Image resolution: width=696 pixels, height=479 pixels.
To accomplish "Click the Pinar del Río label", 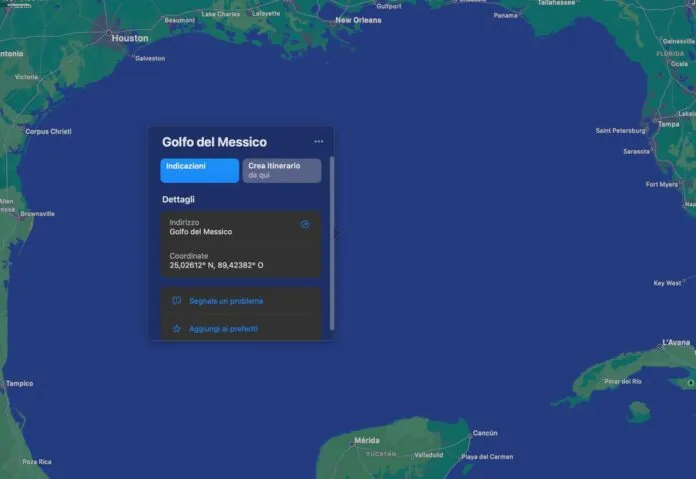I will [x=623, y=381].
